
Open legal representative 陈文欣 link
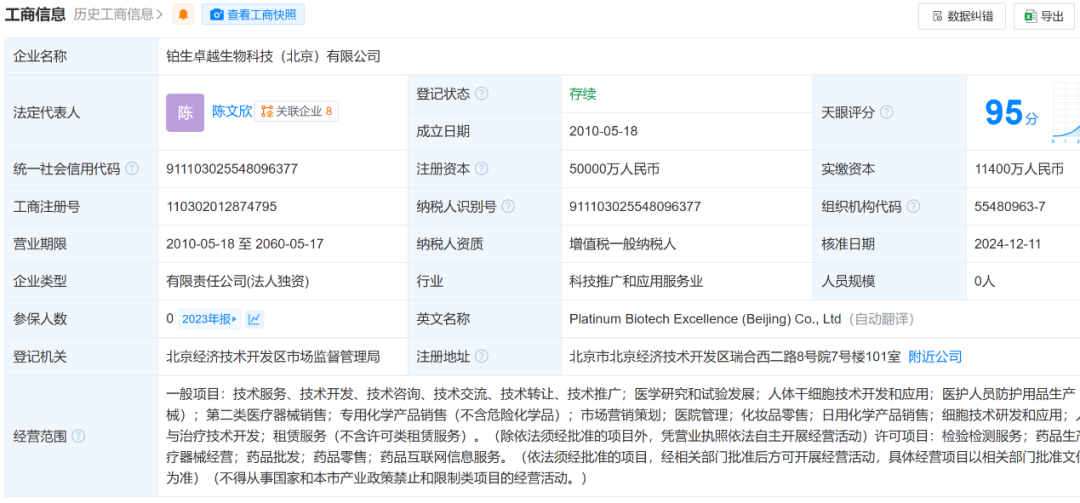click(232, 112)
